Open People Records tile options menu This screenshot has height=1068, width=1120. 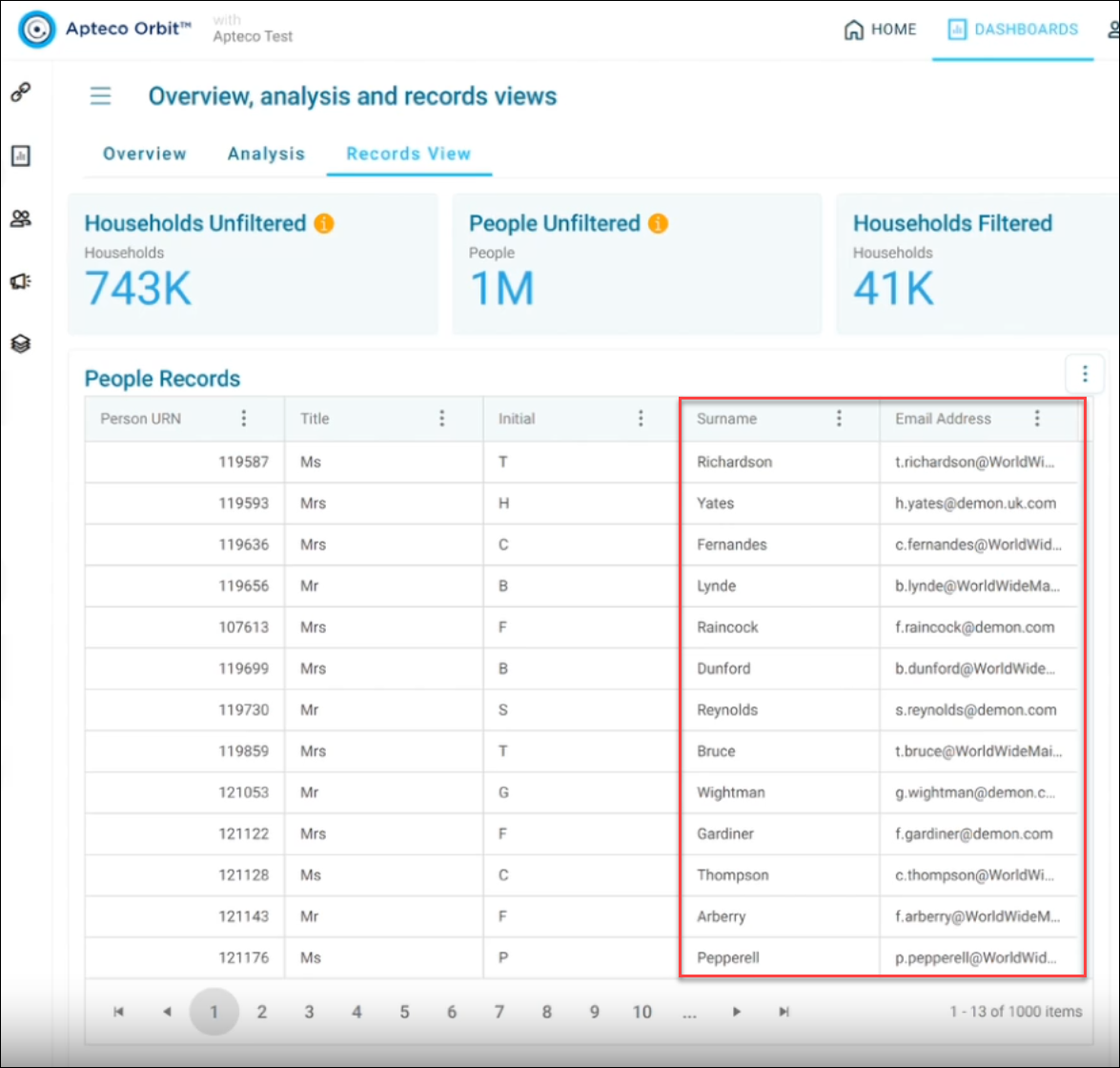pyautogui.click(x=1085, y=374)
